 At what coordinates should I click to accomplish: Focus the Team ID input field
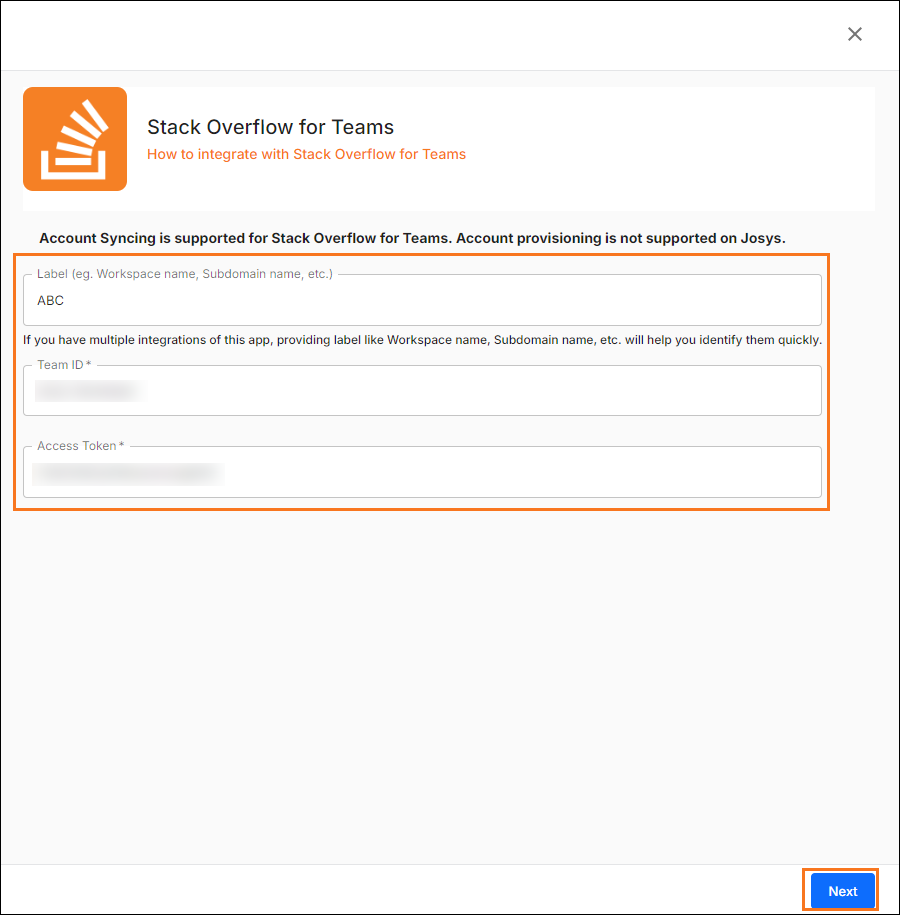[x=423, y=390]
